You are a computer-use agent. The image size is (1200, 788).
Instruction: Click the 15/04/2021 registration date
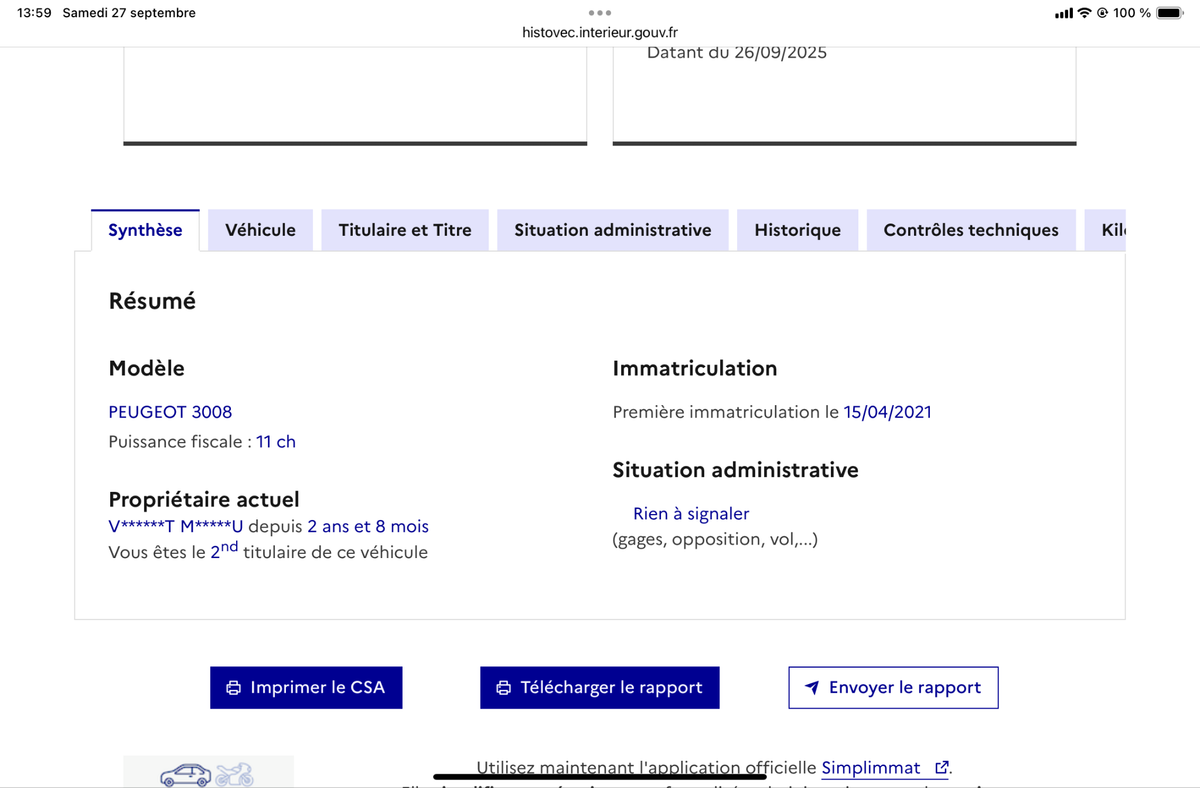888,412
